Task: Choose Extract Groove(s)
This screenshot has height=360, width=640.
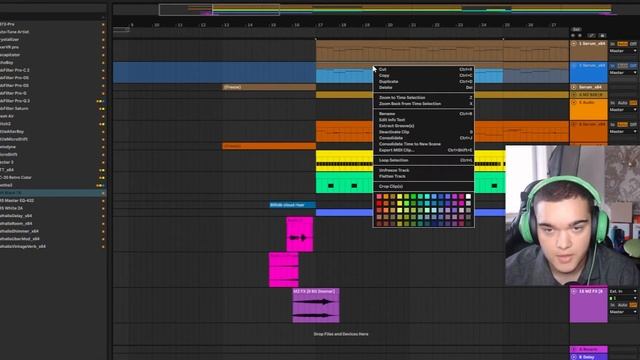Action: click(424, 126)
